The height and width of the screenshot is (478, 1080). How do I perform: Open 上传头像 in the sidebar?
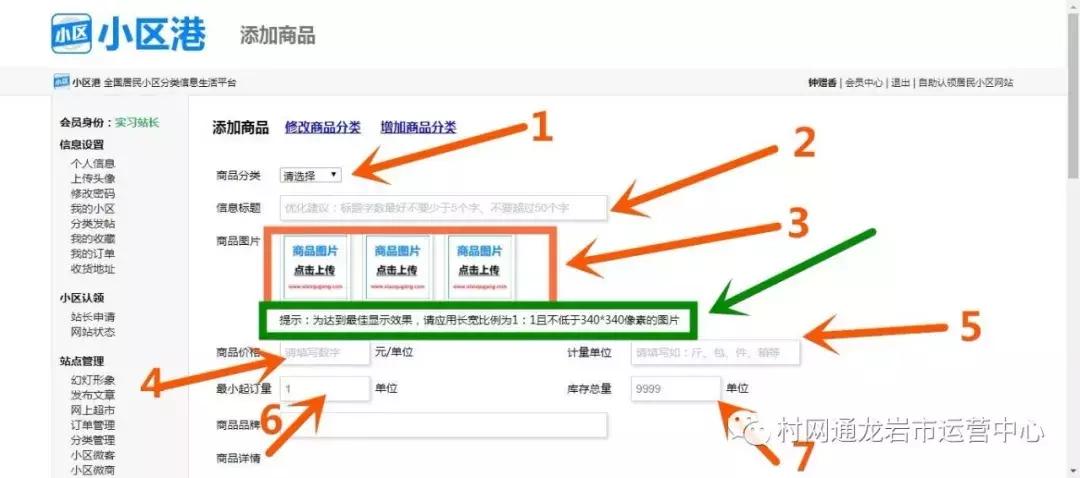click(92, 178)
